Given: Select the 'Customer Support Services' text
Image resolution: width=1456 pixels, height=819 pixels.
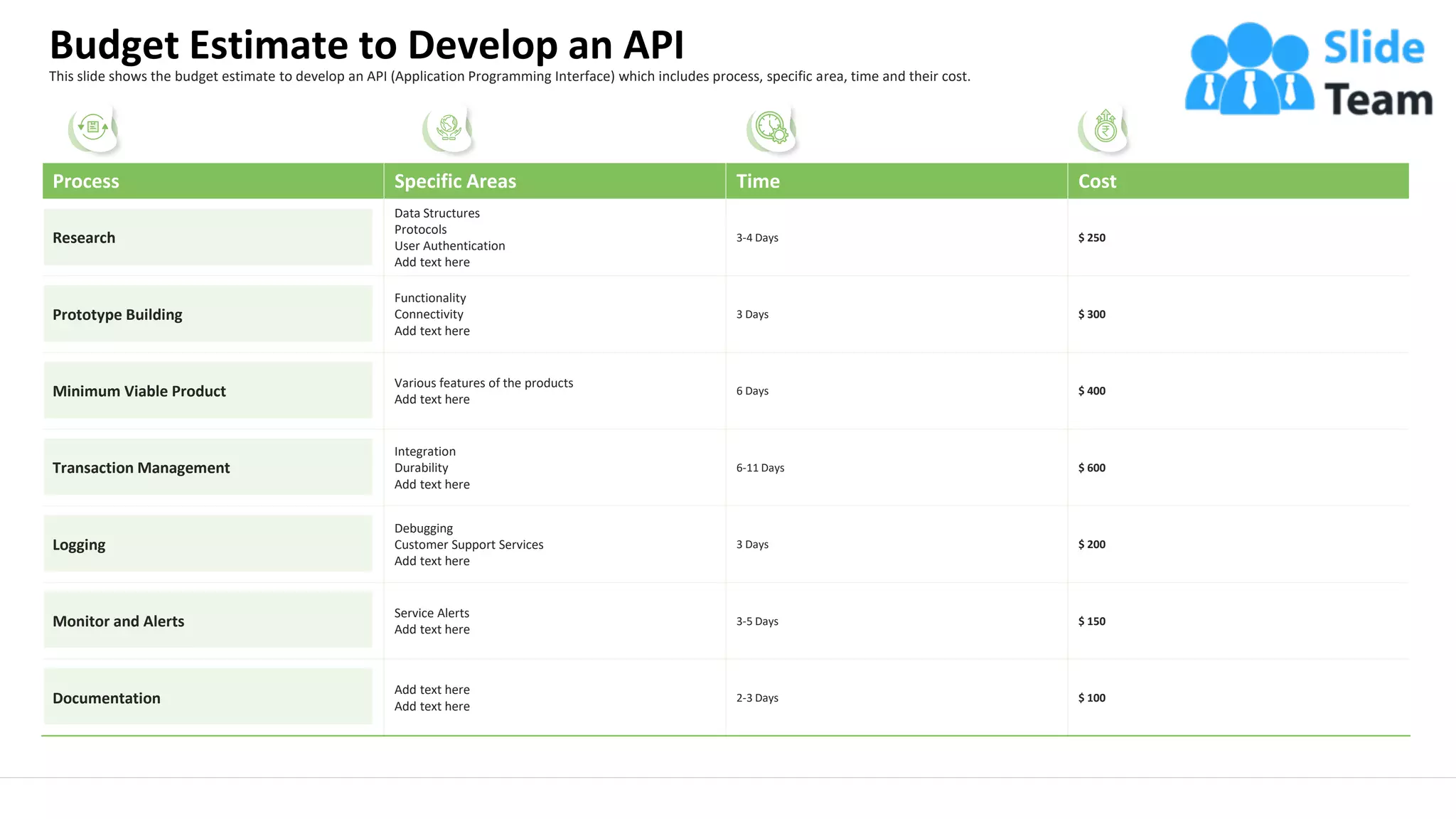Looking at the screenshot, I should [x=469, y=545].
